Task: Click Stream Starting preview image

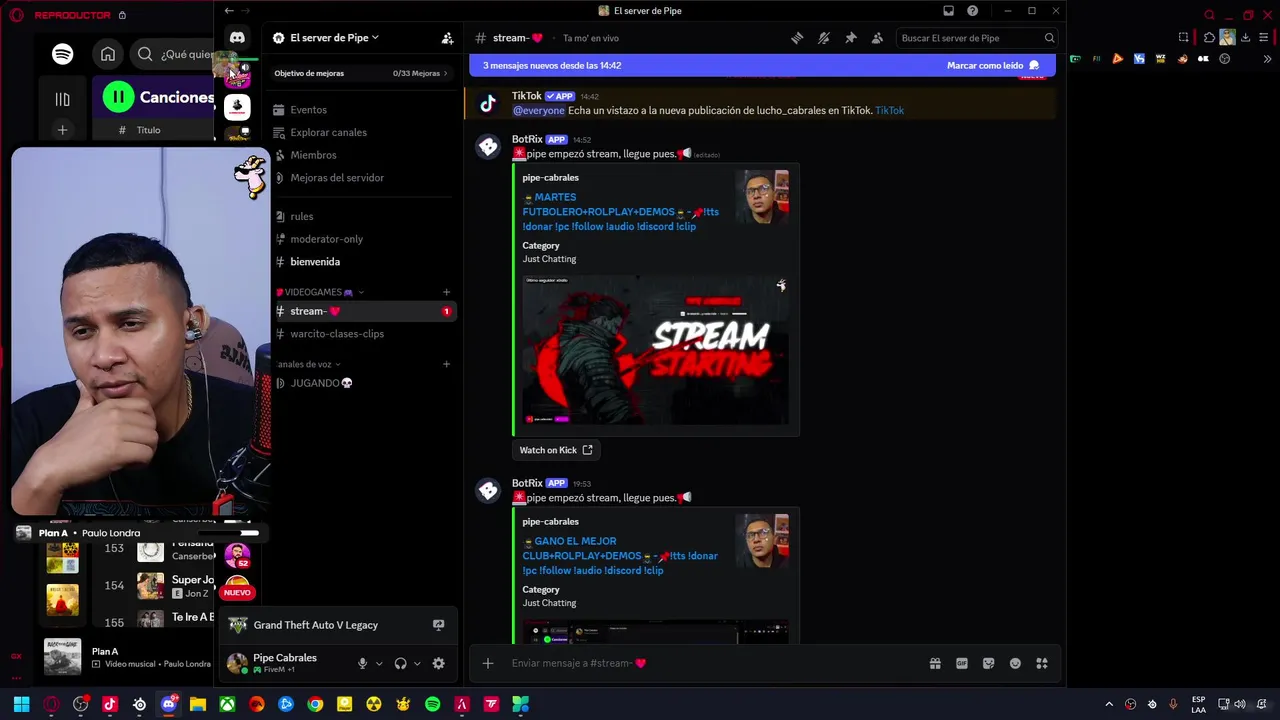Action: click(655, 350)
